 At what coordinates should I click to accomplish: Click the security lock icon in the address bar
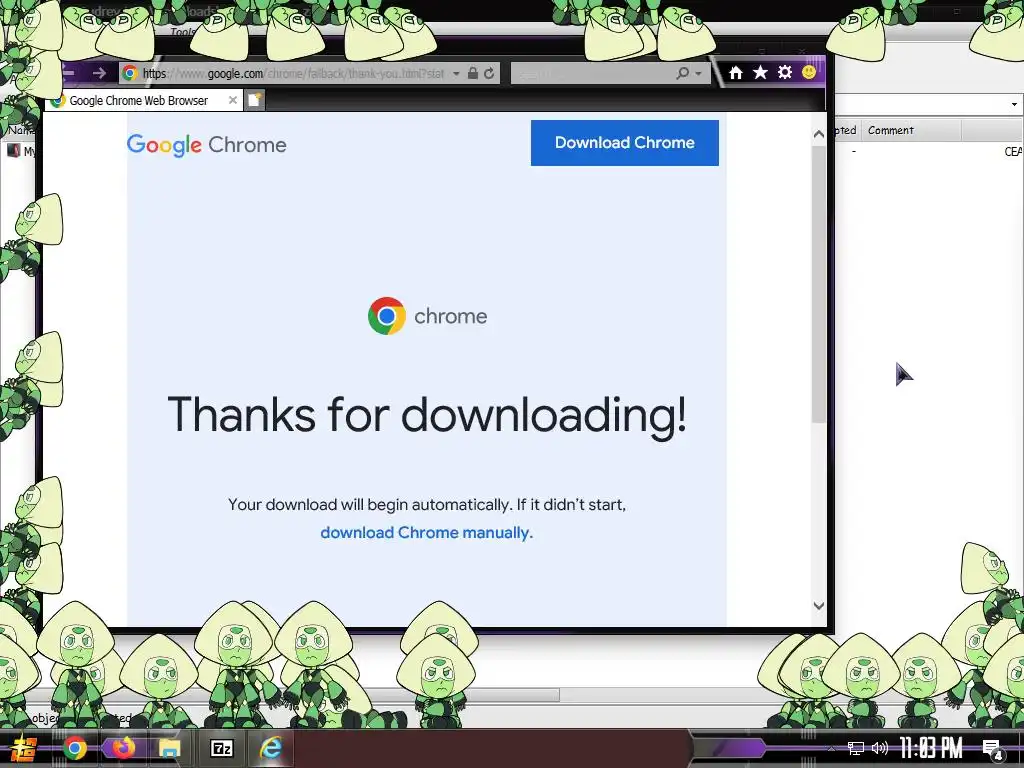473,73
